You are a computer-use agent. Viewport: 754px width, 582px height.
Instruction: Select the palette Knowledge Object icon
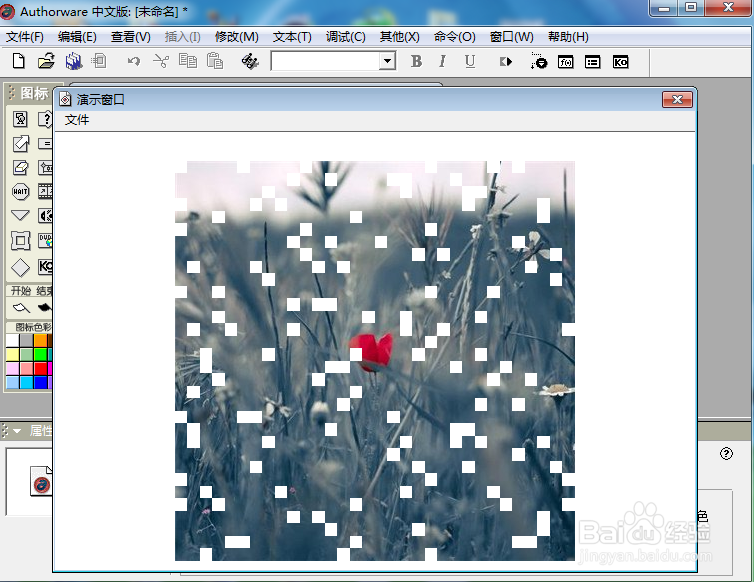pyautogui.click(x=45, y=266)
